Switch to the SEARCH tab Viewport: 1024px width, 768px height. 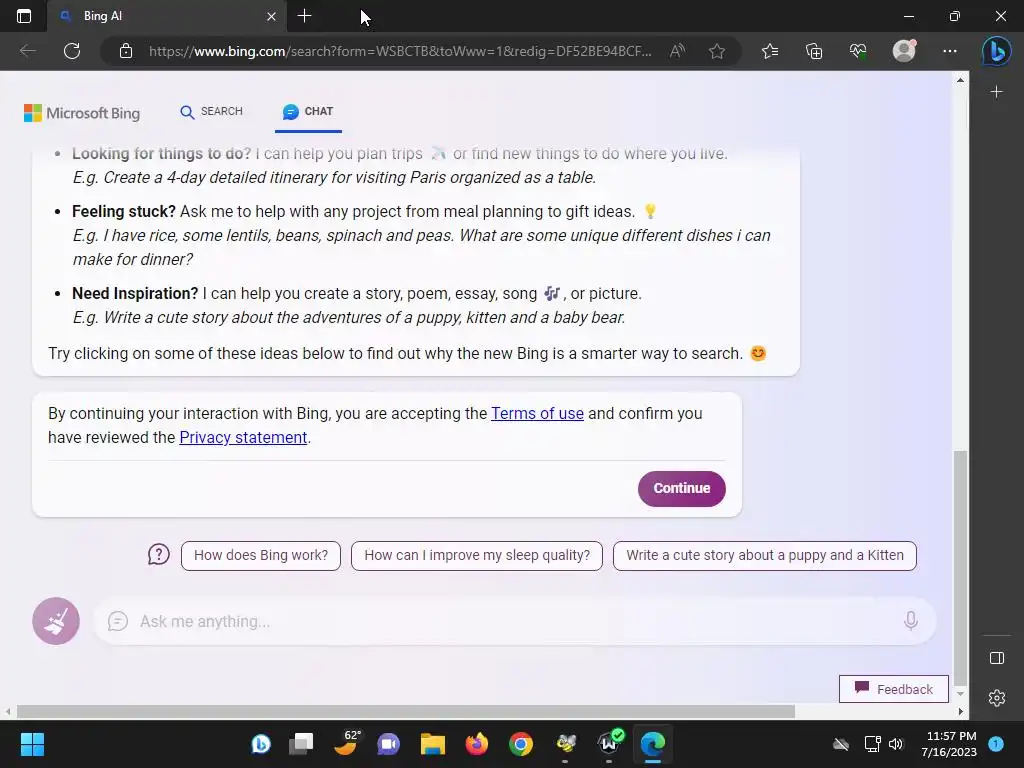(x=211, y=112)
